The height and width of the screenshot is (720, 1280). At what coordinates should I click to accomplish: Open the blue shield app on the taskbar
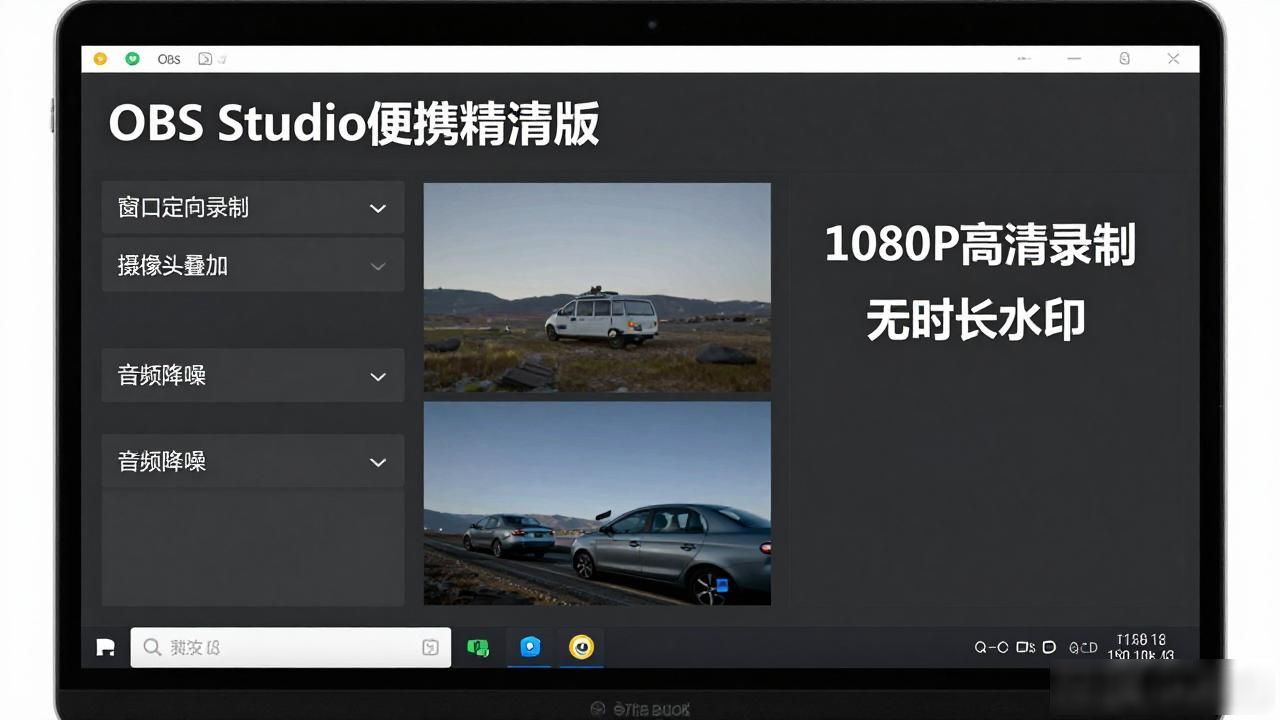tap(530, 647)
